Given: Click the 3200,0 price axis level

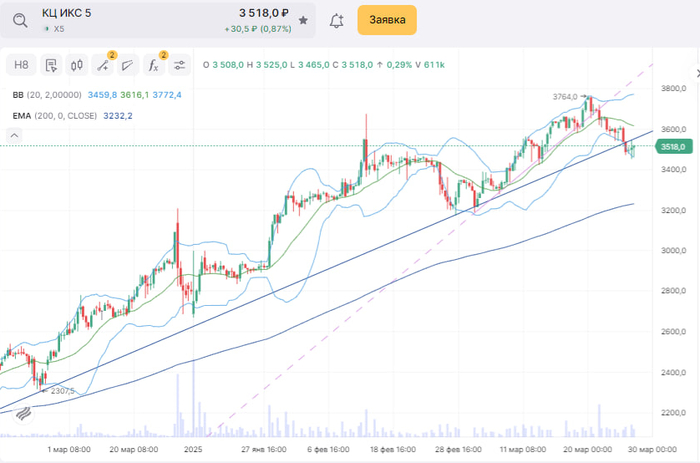Looking at the screenshot, I should pos(671,211).
